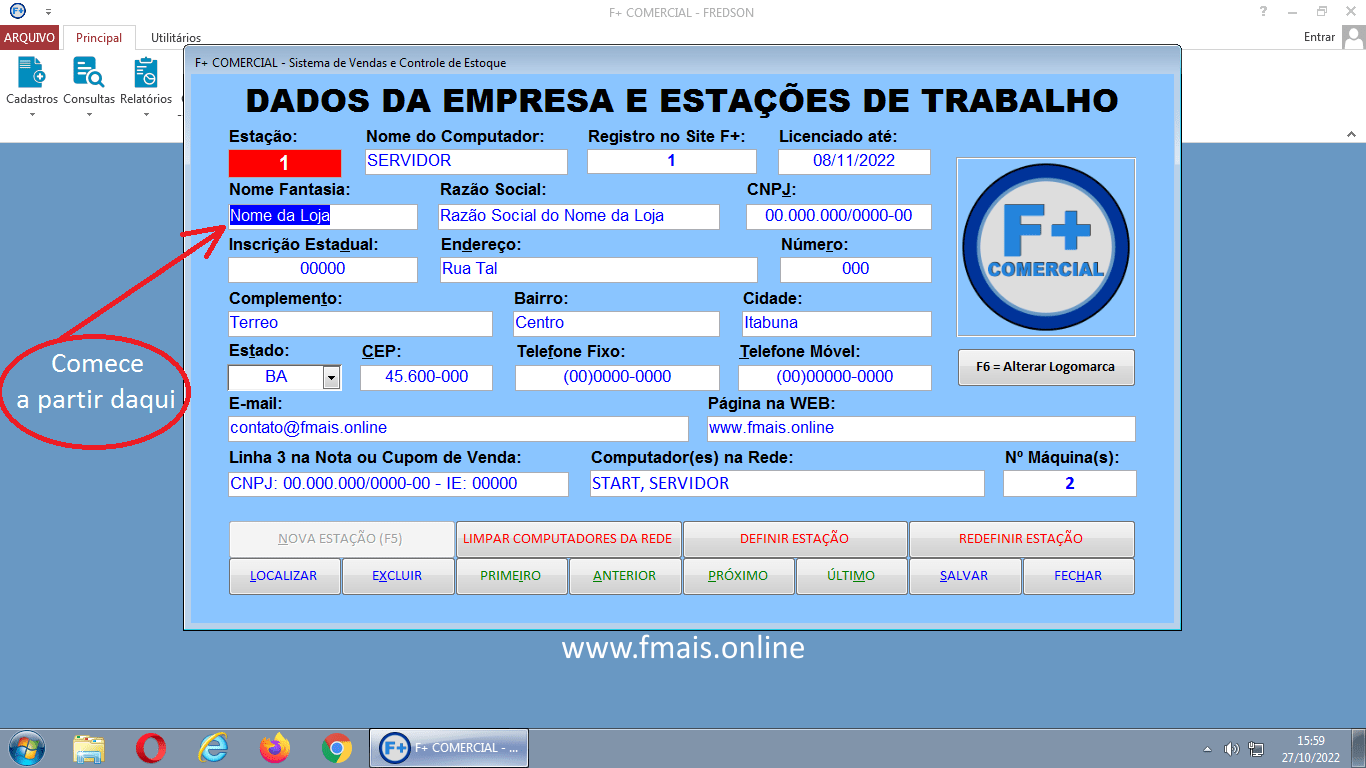Click F6 = Alterar Logomarca button

pos(1046,367)
